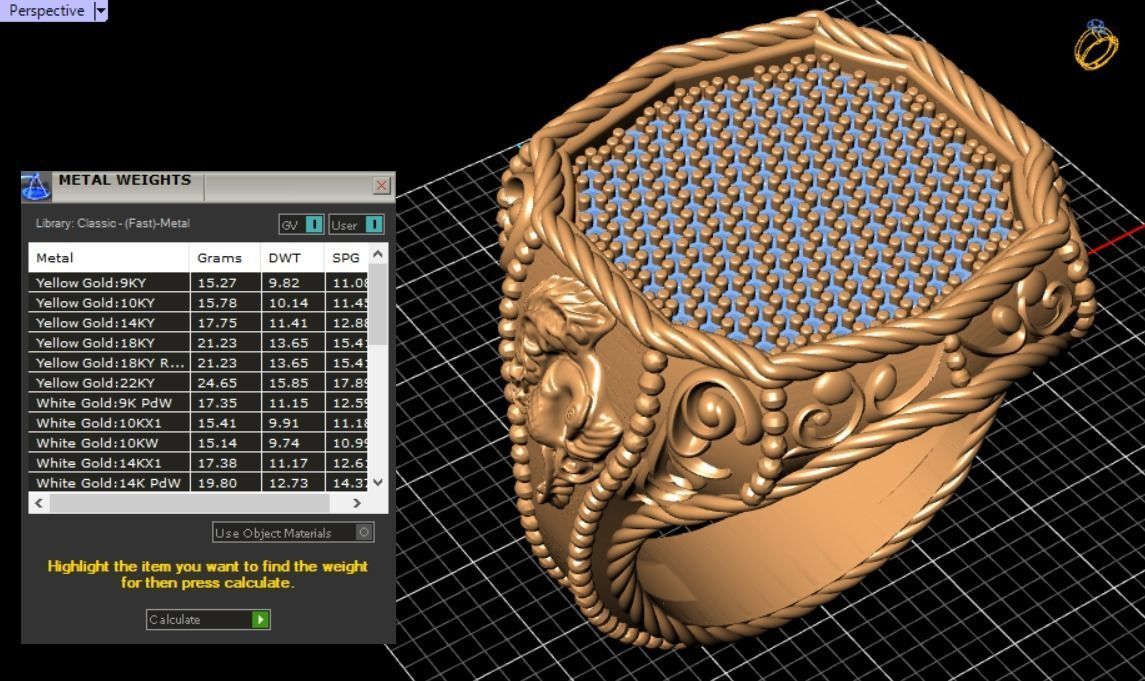Click the Calculate button
Viewport: 1145px width, 681px height.
208,619
